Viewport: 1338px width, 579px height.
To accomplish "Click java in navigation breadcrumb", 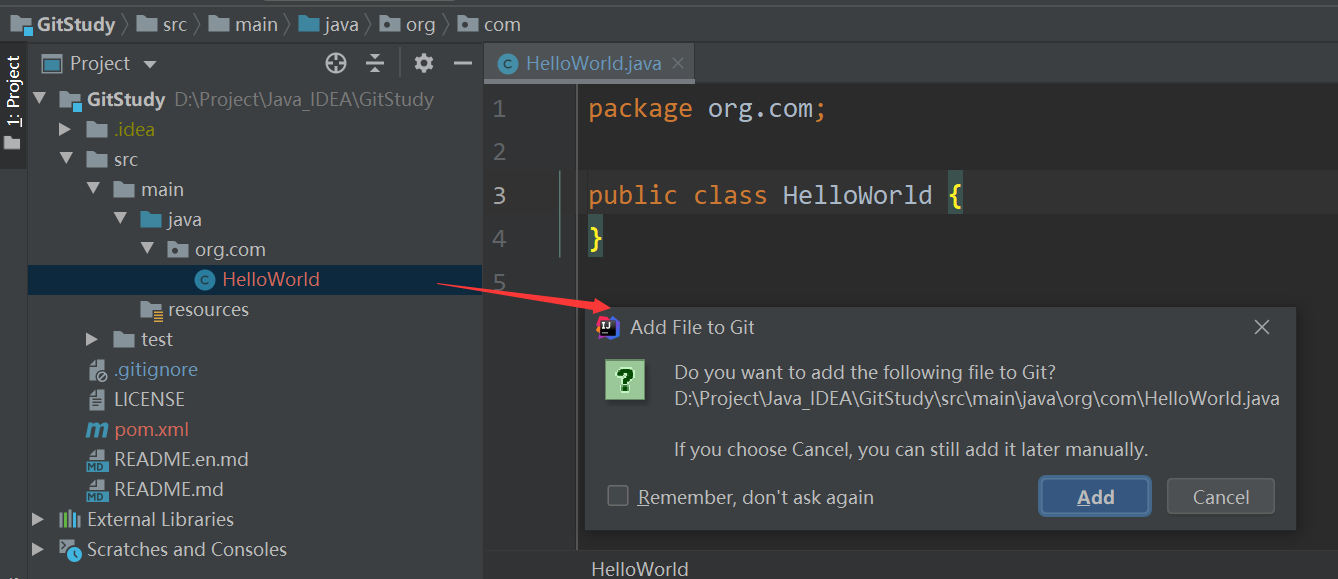I will pos(341,24).
